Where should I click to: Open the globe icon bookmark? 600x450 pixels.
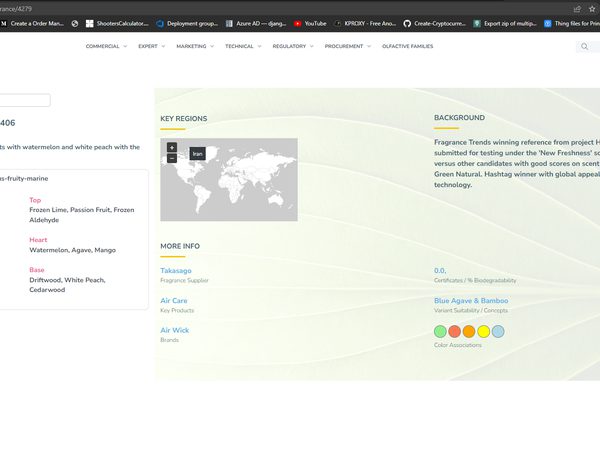tap(75, 23)
